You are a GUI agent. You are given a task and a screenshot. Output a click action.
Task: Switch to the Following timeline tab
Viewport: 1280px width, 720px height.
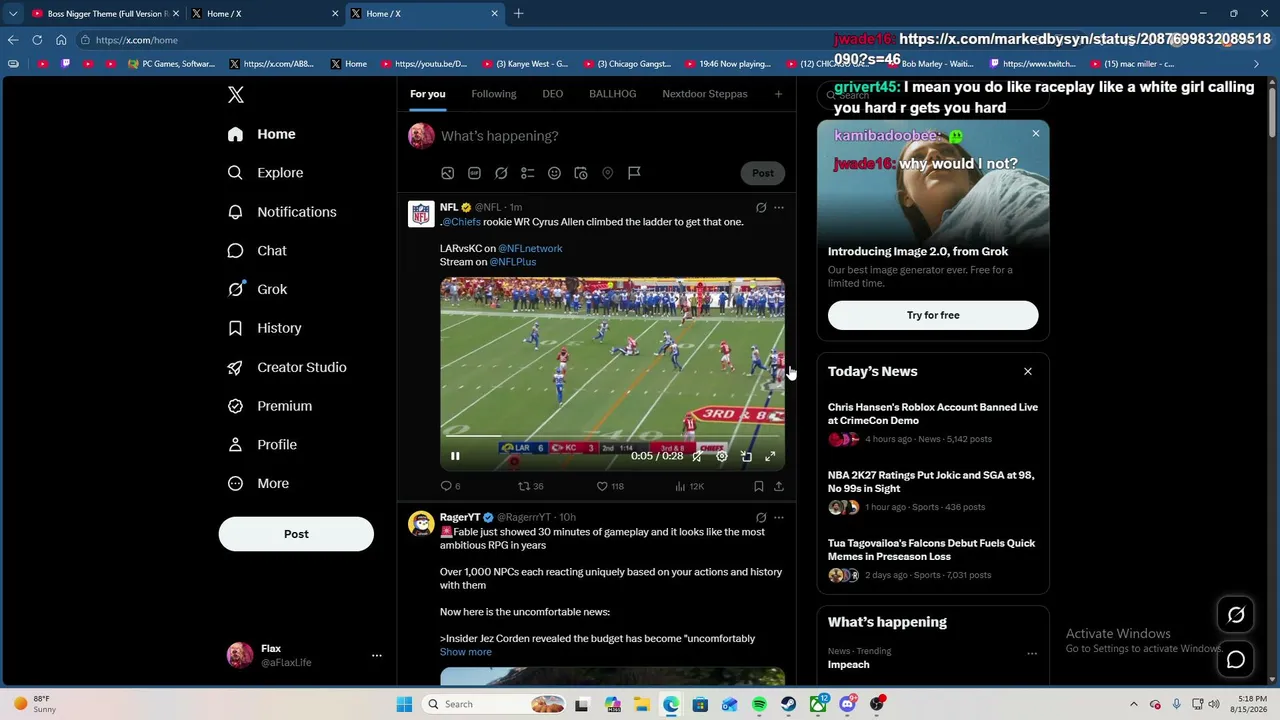click(494, 94)
